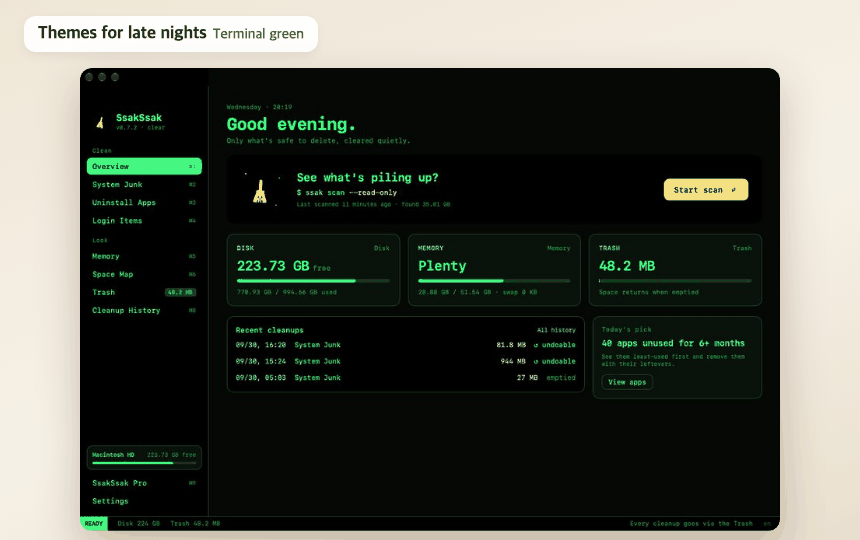Click 'Disk 224 GB' in status bar
The image size is (860, 540).
click(138, 524)
